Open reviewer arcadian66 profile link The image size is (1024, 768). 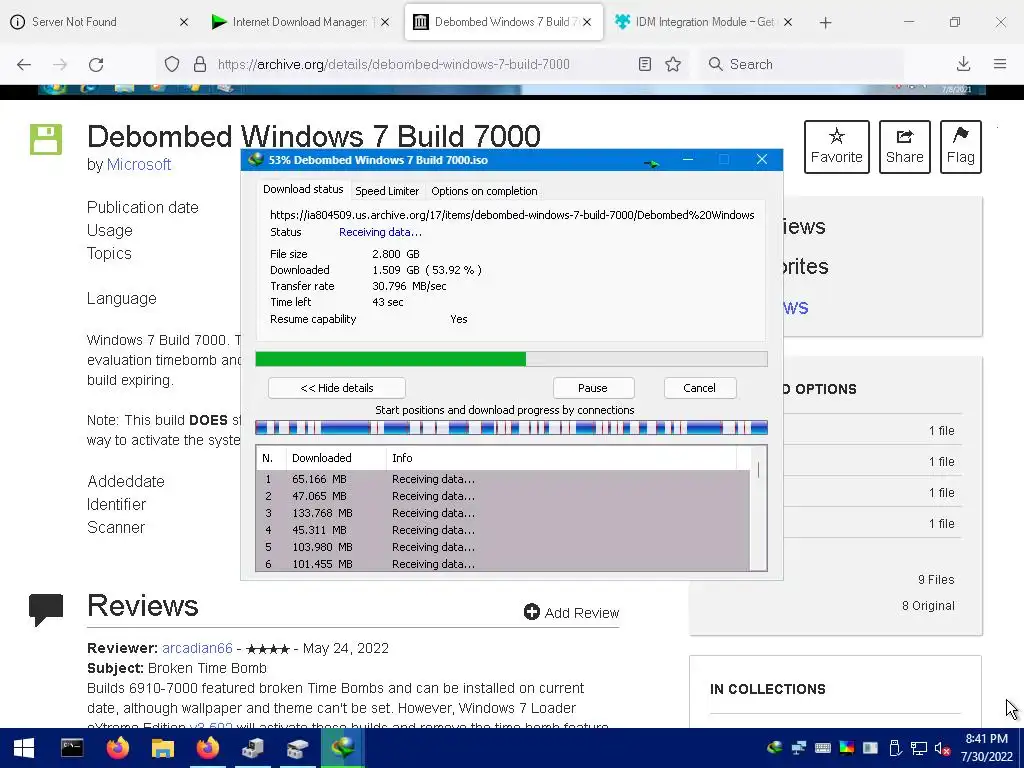[197, 648]
